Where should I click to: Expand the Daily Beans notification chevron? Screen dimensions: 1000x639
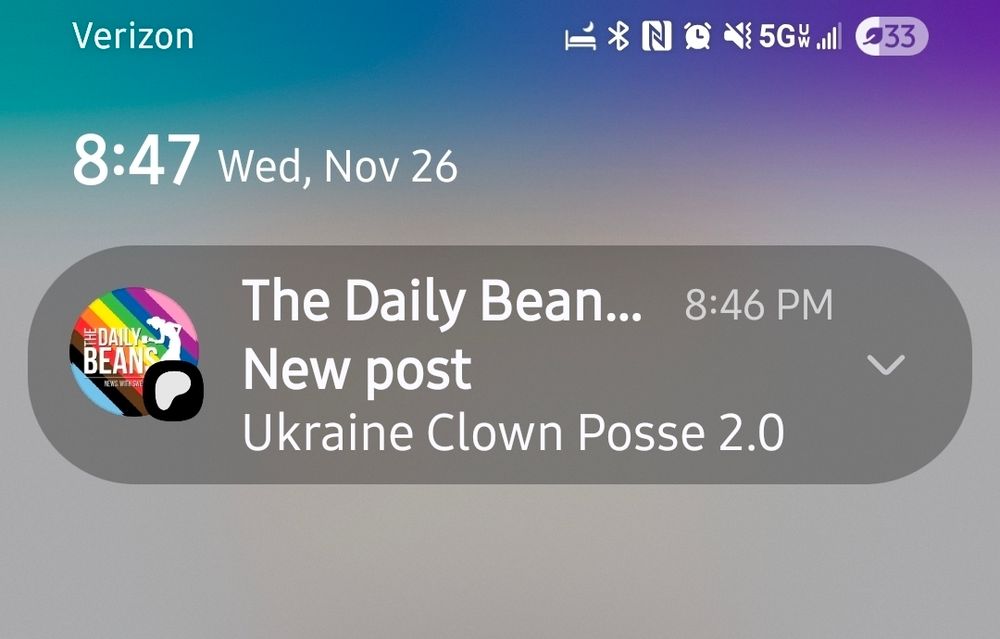tap(886, 364)
